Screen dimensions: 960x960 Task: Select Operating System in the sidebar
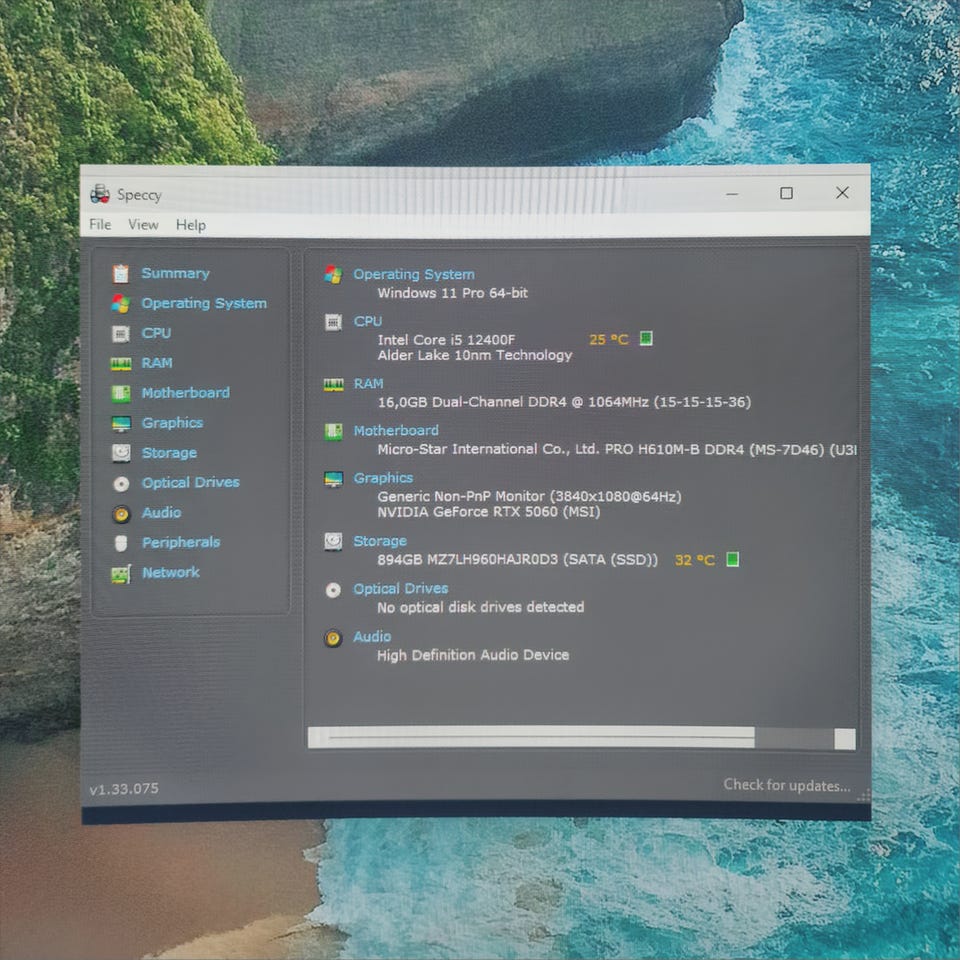coord(204,303)
